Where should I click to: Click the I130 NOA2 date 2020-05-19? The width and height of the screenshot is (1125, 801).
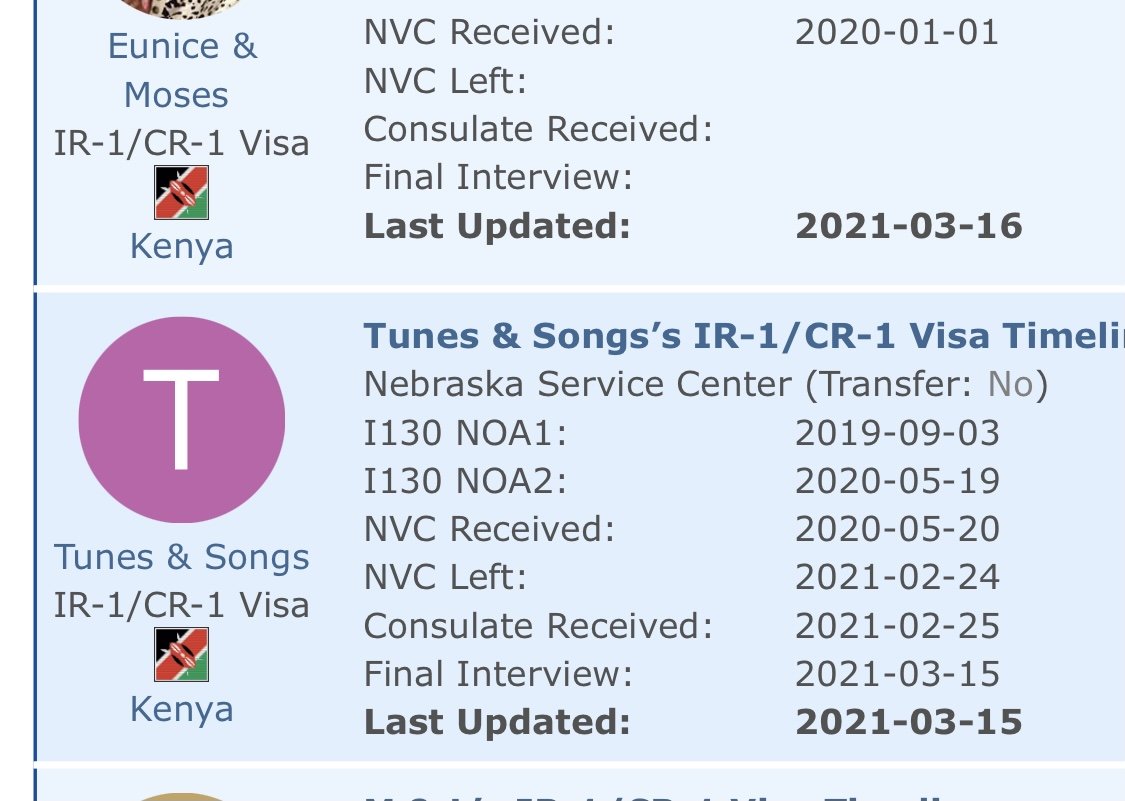pos(897,481)
